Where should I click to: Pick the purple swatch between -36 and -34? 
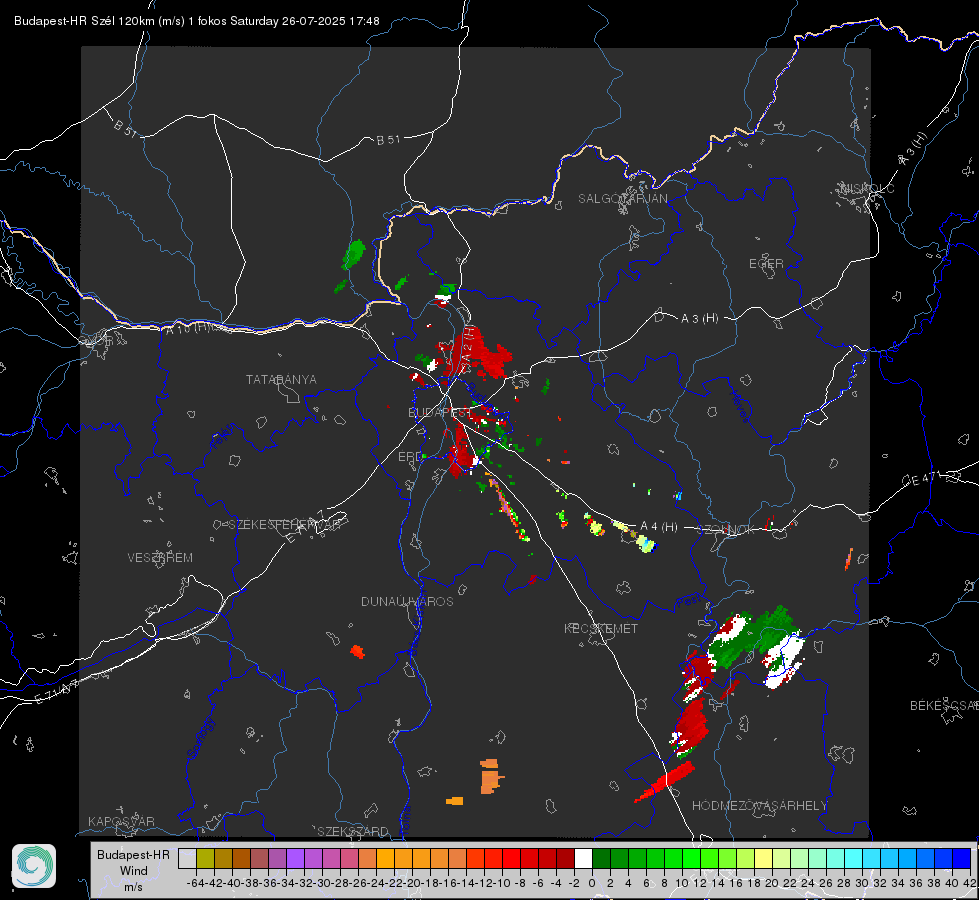(277, 858)
